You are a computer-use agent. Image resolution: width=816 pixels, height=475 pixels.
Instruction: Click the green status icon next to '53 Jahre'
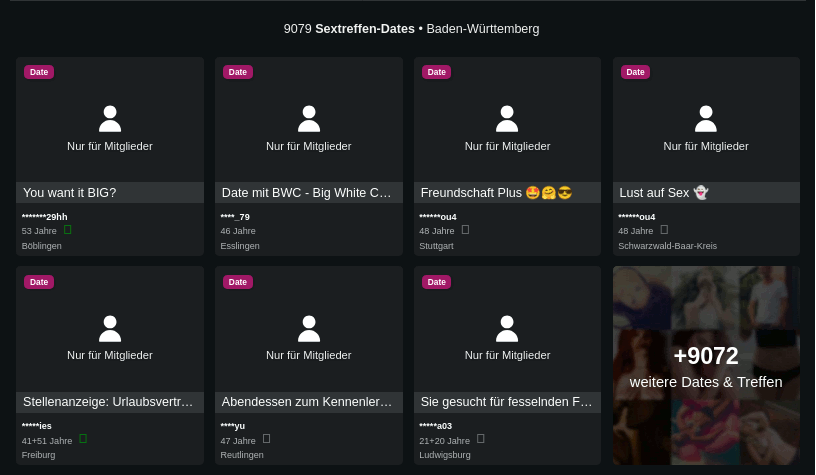click(x=68, y=229)
